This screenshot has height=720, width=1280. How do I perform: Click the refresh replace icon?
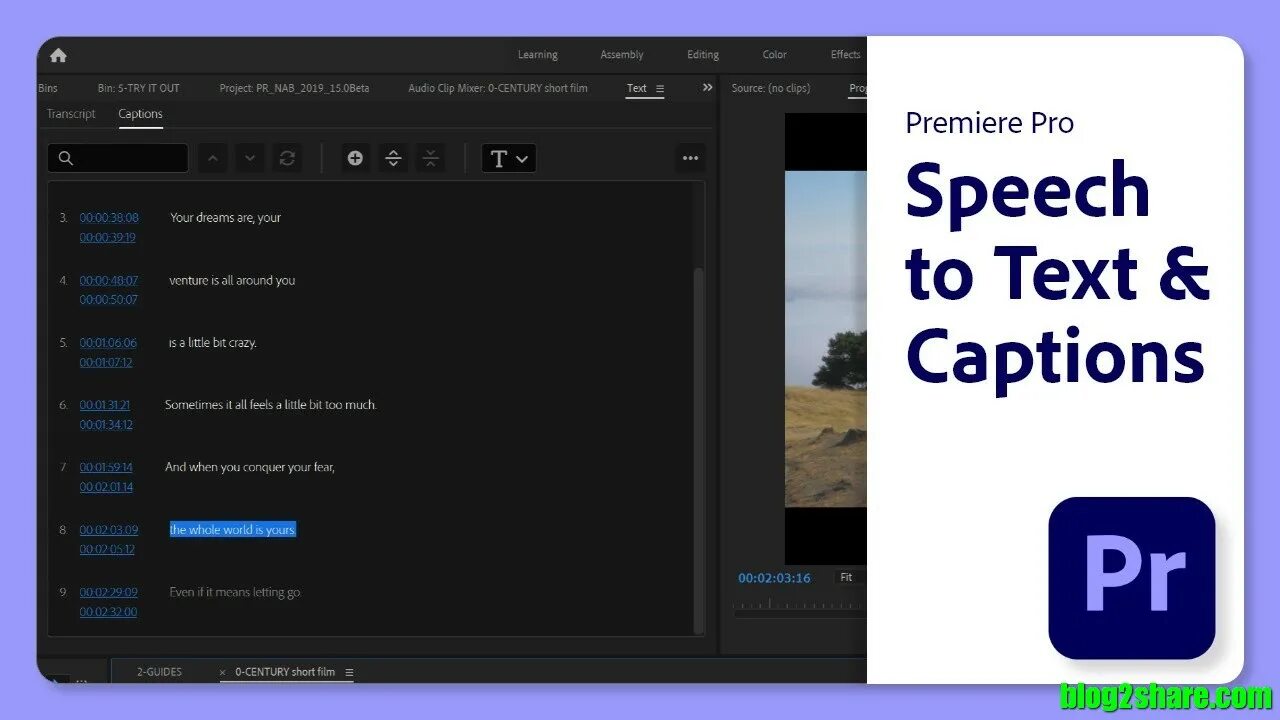287,158
